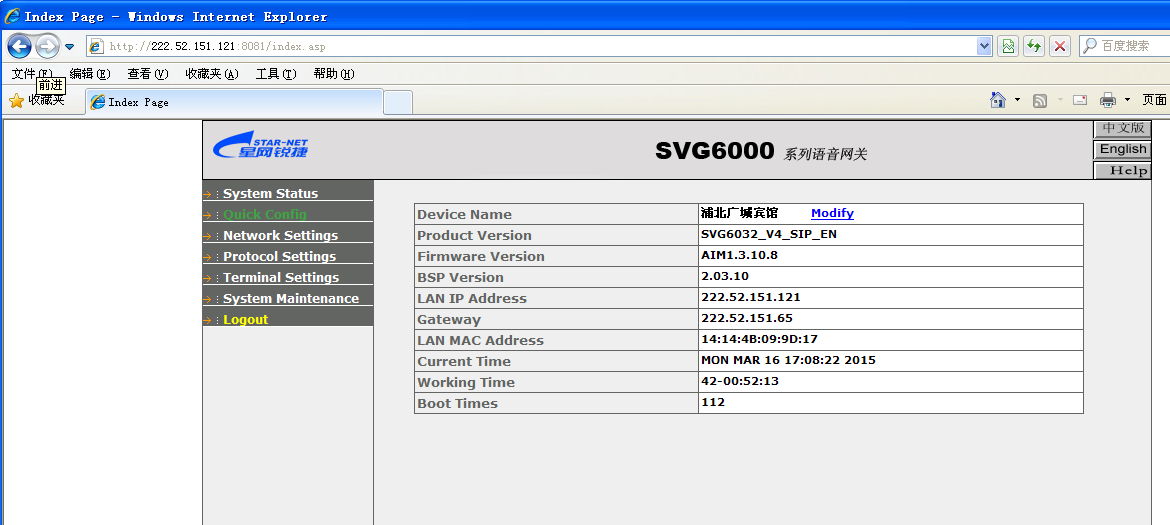This screenshot has width=1170, height=525.
Task: Open the 查看(V) menu
Action: 148,74
